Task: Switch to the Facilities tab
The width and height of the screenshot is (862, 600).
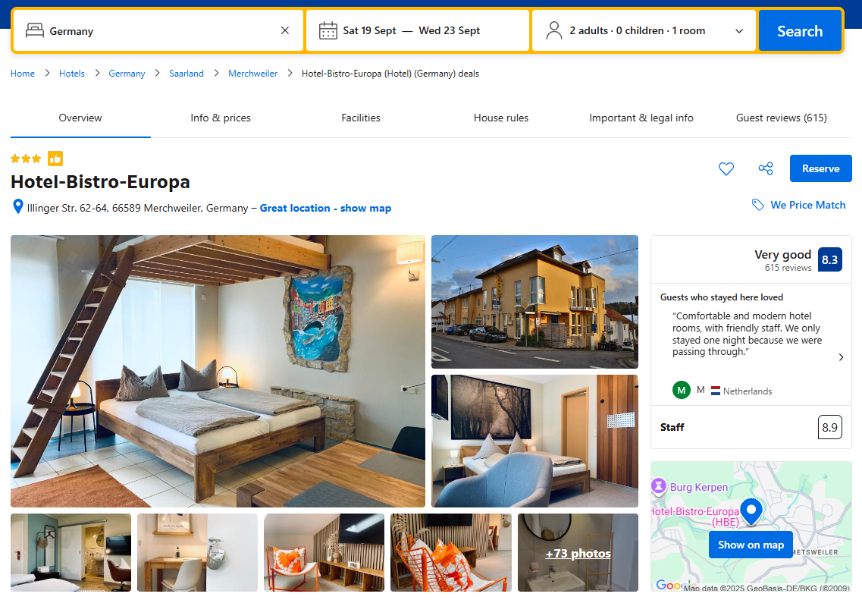Action: pos(361,118)
